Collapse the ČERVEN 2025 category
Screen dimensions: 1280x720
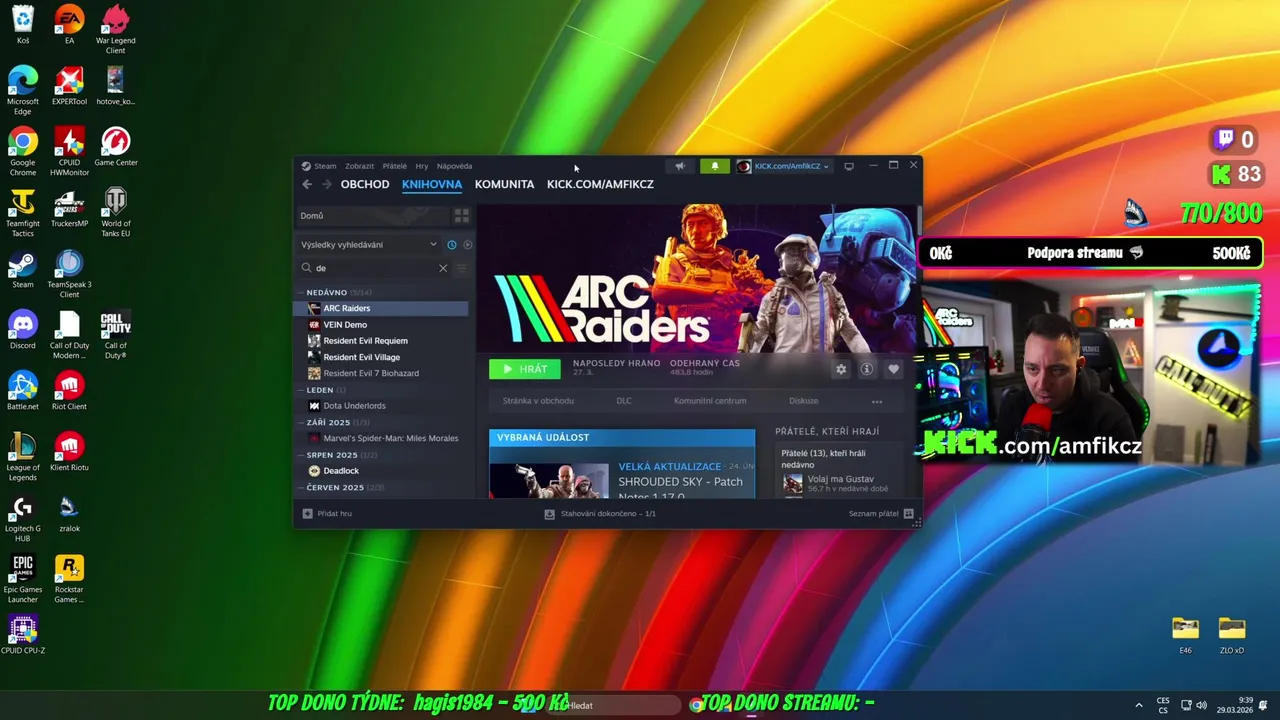coord(335,487)
